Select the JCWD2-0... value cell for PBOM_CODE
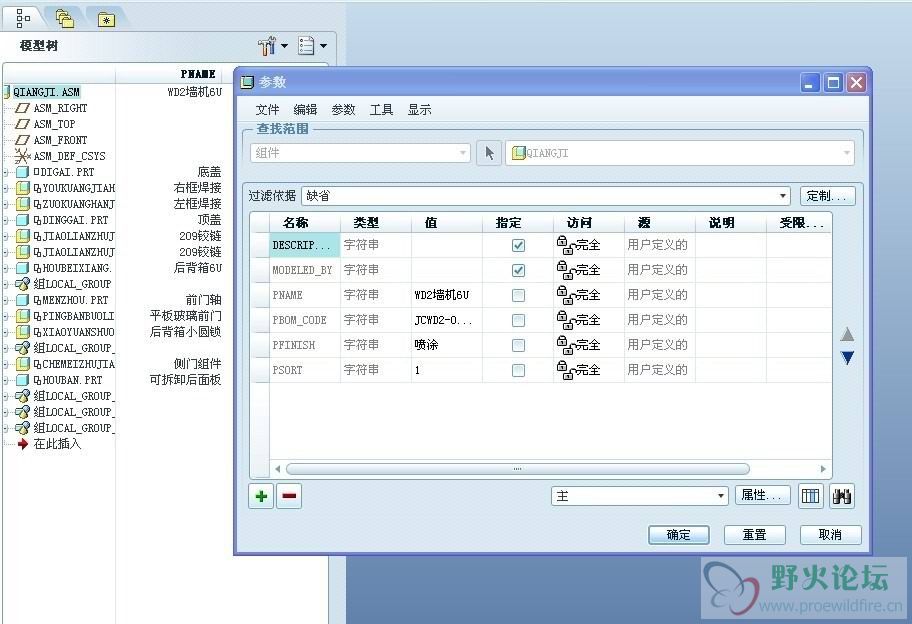The width and height of the screenshot is (912, 624). [x=447, y=320]
